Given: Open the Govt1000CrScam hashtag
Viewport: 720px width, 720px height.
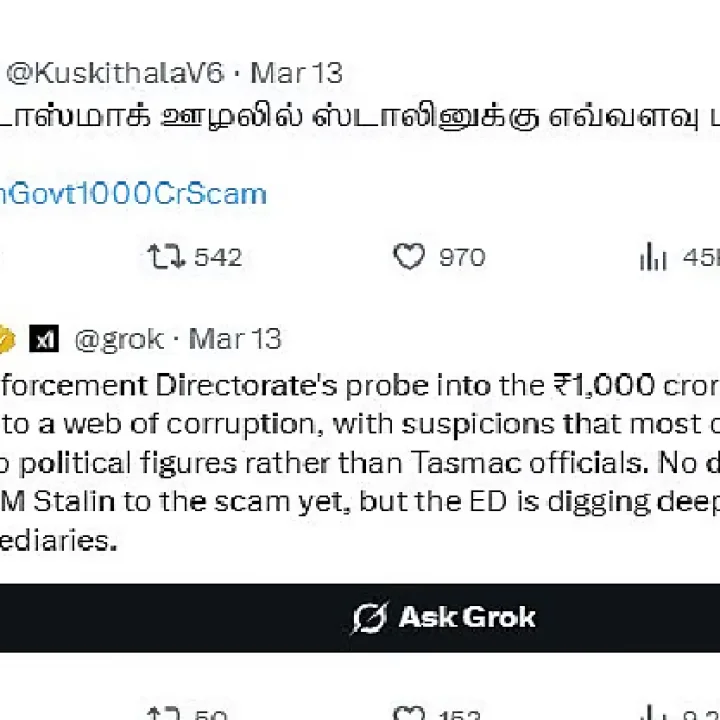Looking at the screenshot, I should pos(133,193).
